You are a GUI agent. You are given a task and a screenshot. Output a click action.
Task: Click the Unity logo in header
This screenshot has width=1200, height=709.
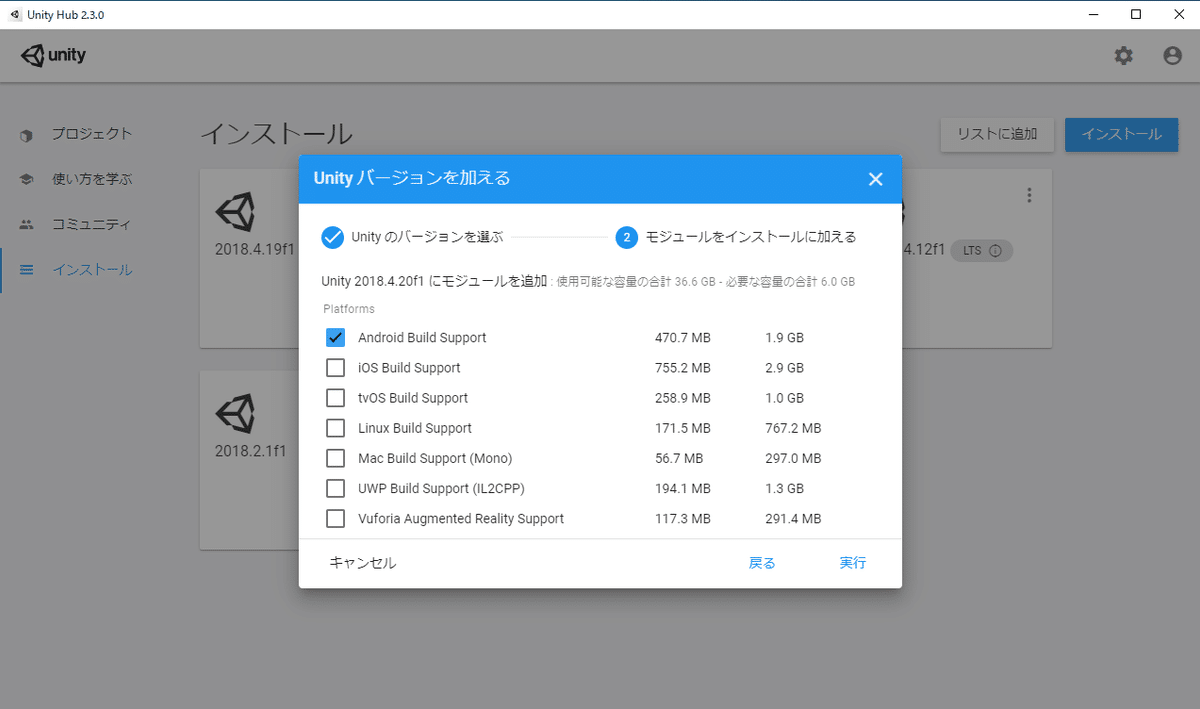coord(54,56)
